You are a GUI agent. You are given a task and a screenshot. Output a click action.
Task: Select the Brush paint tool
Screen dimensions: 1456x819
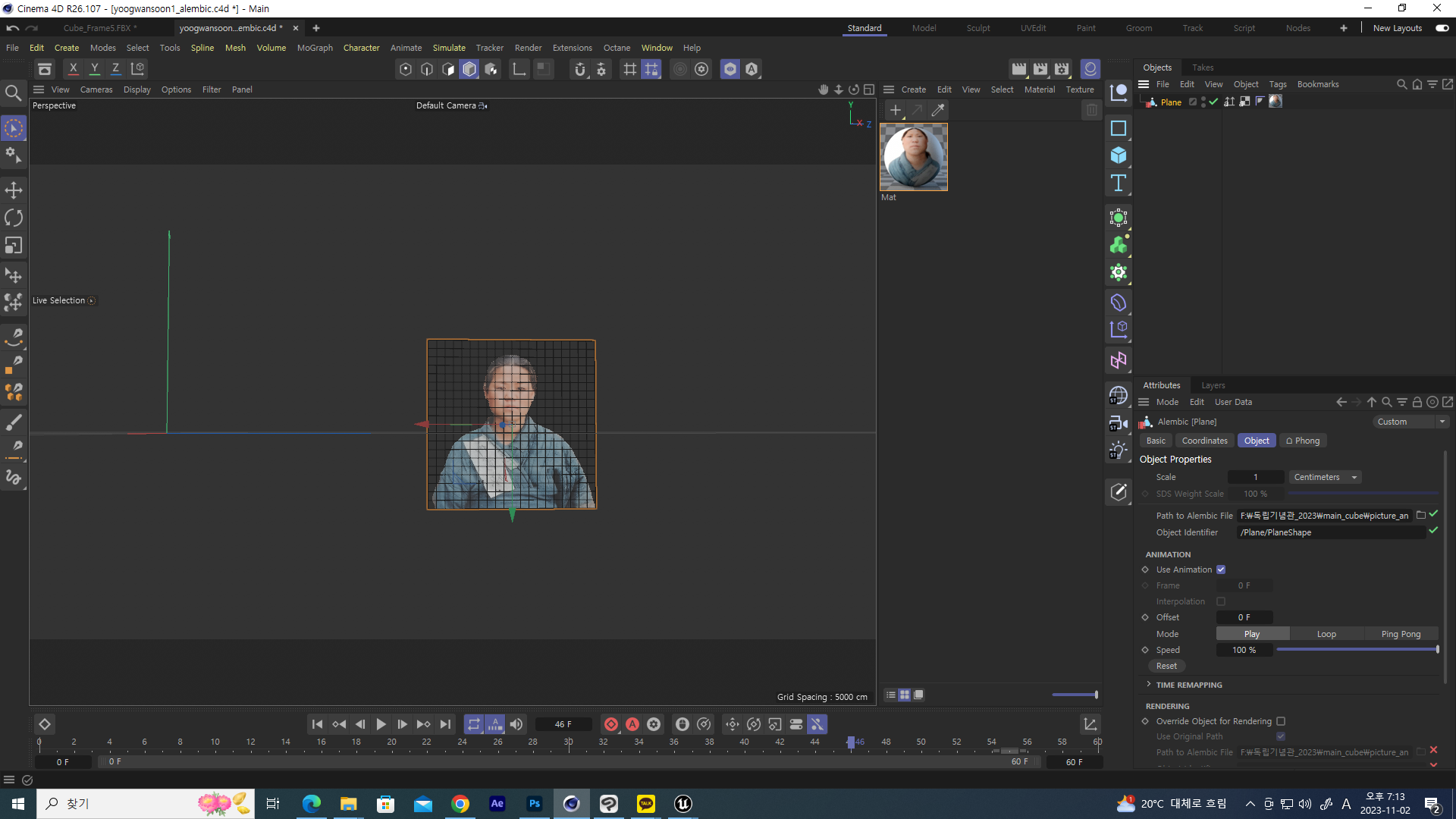(x=14, y=422)
